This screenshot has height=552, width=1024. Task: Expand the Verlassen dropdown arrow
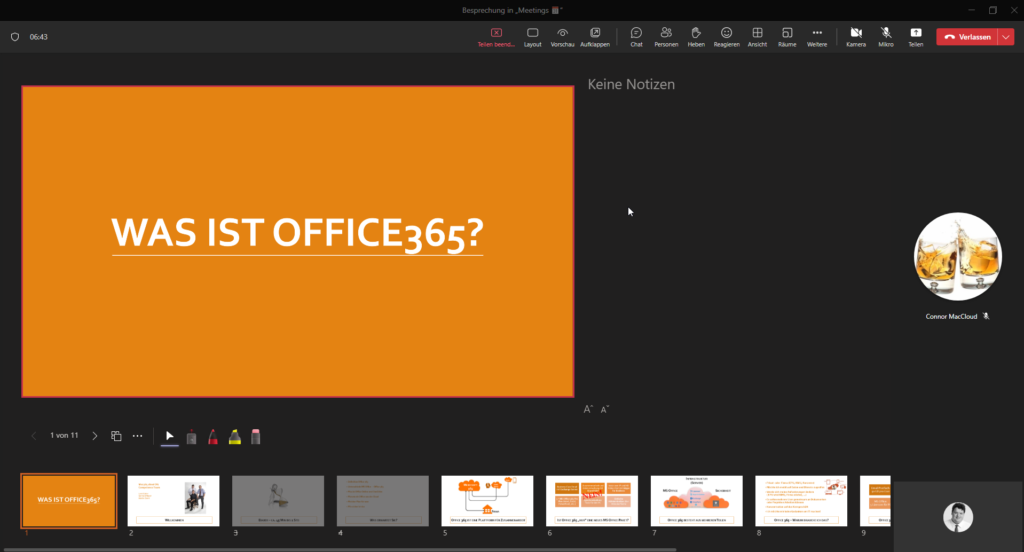[1006, 37]
